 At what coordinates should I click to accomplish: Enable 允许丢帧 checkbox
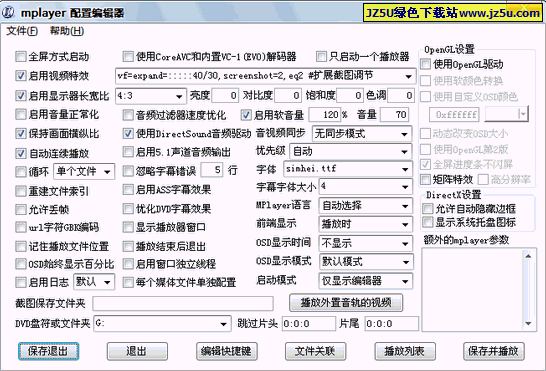coord(21,209)
